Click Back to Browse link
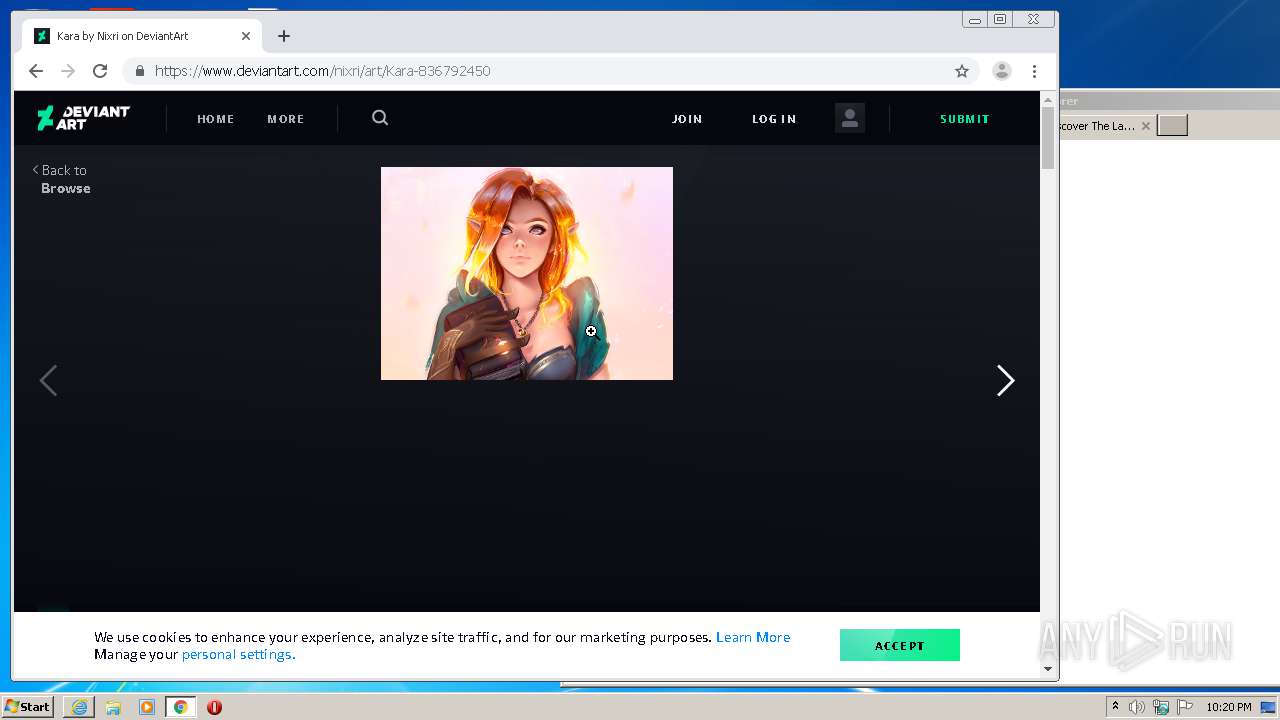Screen dimensions: 1280x720 61,179
